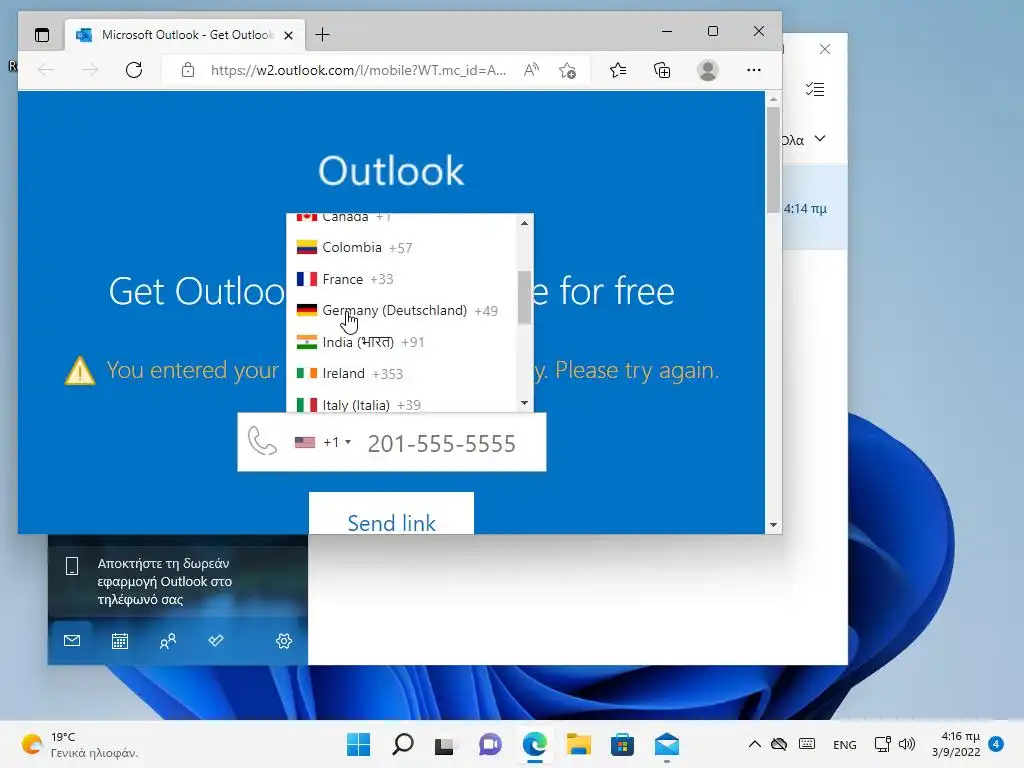Open the cloud sync tray icon

779,744
